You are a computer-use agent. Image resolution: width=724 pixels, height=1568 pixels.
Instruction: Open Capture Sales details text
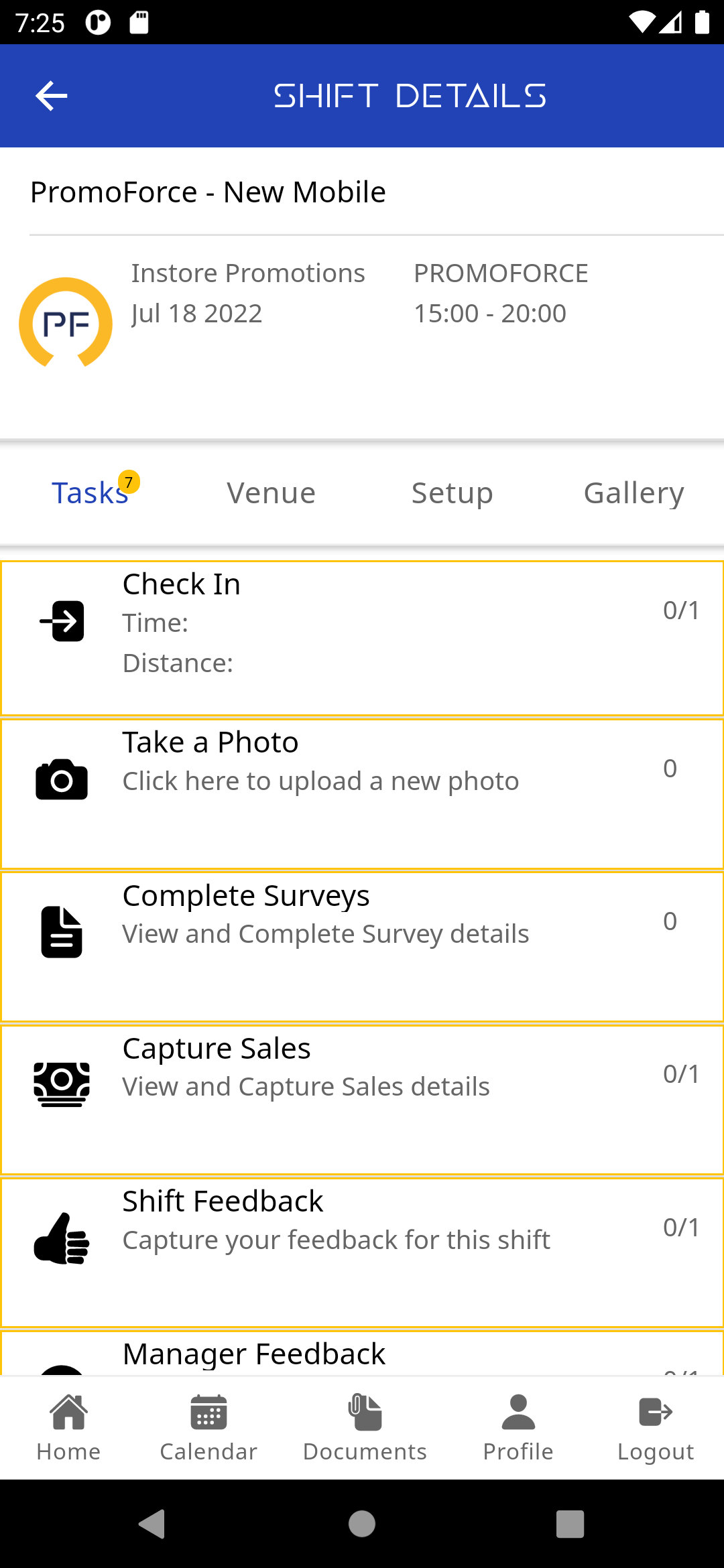tap(306, 1087)
